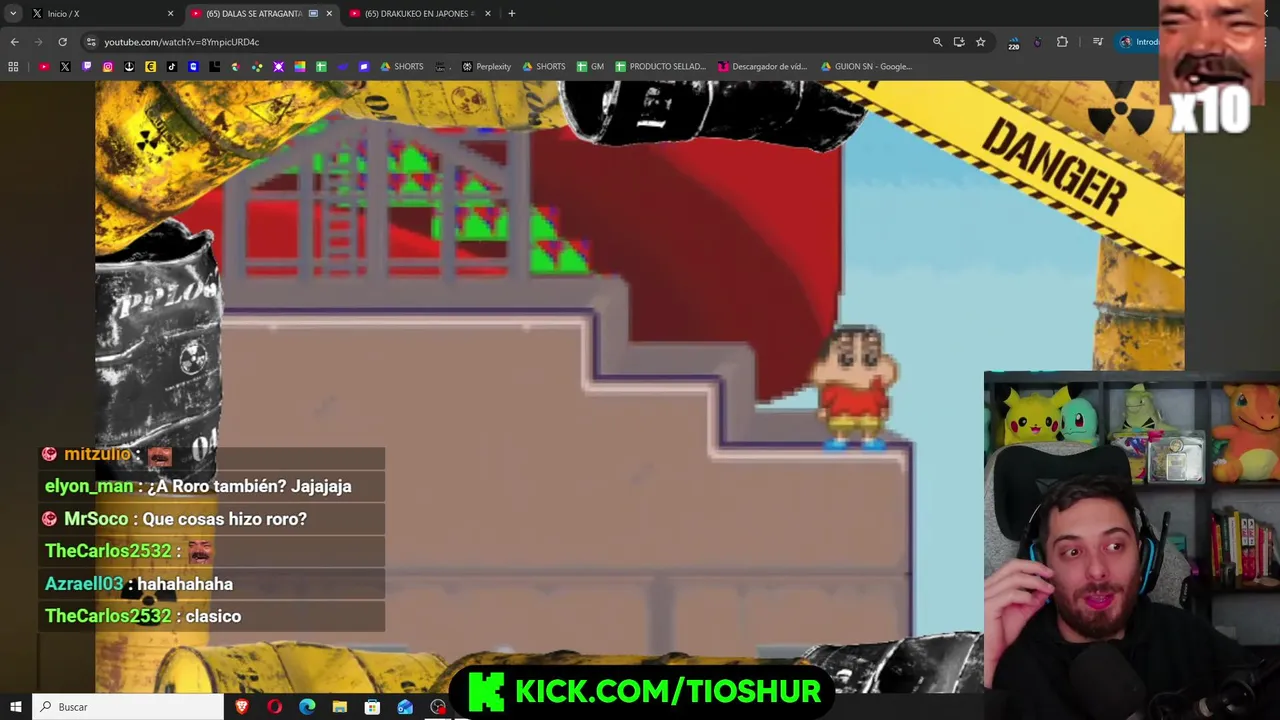Launch Microsoft Edge from the taskbar
1280x720 pixels.
(307, 707)
